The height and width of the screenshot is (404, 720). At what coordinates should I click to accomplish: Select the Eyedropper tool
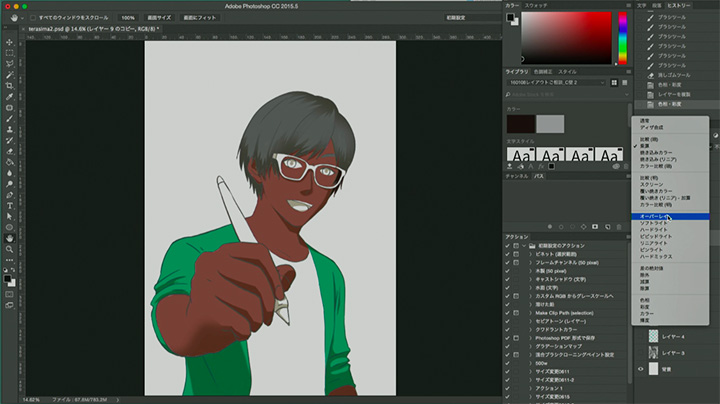(x=9, y=97)
